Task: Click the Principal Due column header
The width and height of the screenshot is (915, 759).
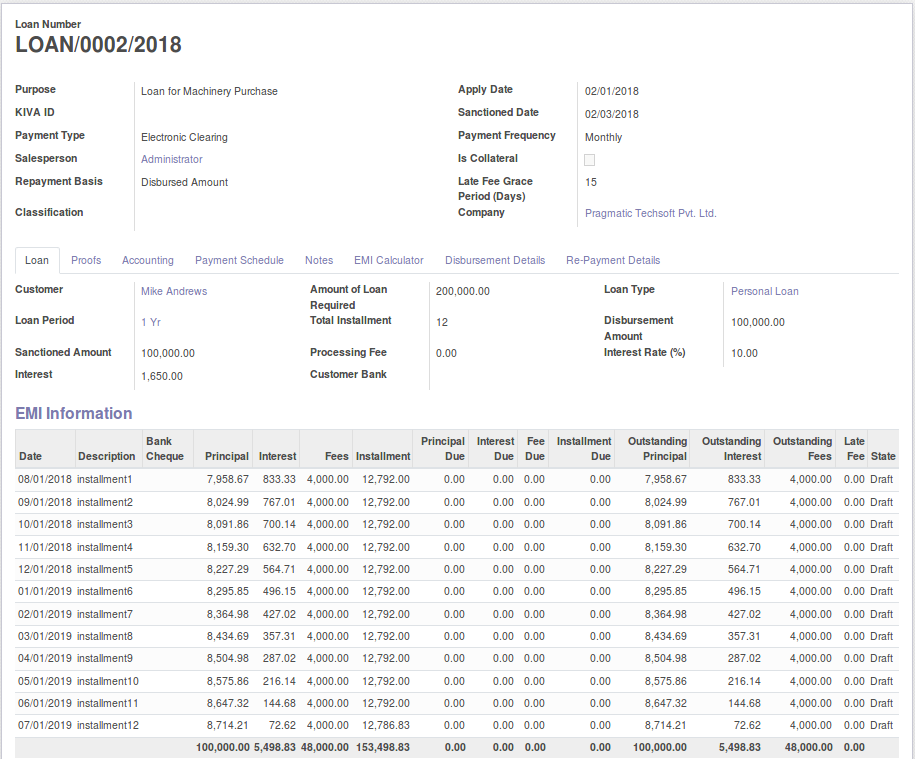Action: pyautogui.click(x=442, y=449)
